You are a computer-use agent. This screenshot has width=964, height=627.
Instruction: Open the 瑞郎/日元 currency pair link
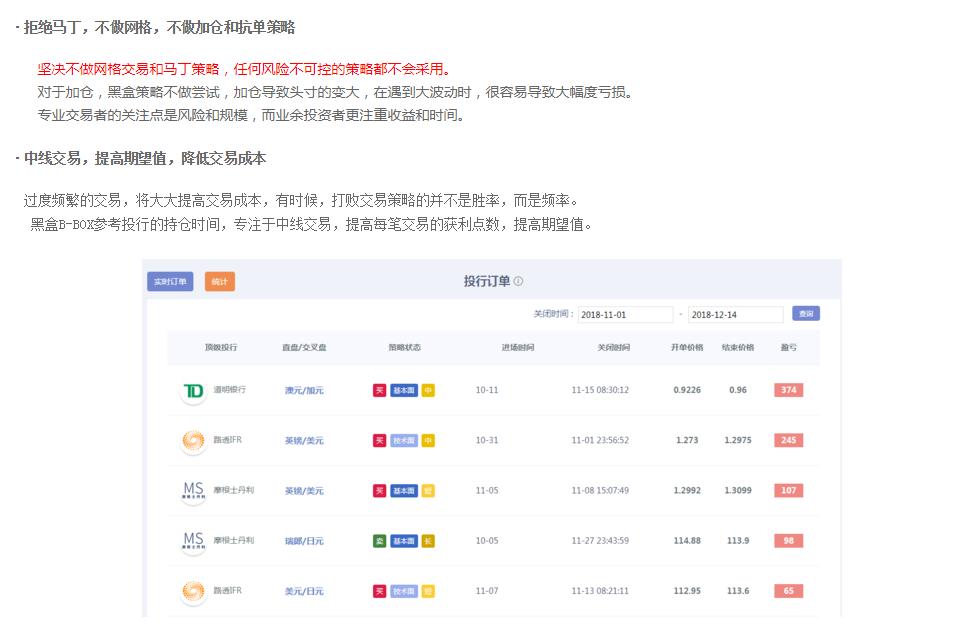click(304, 541)
